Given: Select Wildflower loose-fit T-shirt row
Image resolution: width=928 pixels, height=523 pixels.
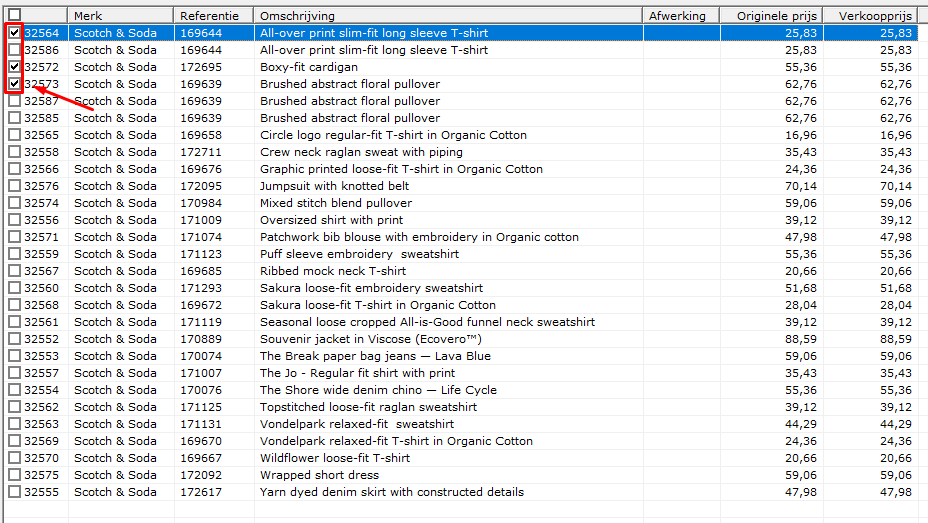Looking at the screenshot, I should (461, 458).
